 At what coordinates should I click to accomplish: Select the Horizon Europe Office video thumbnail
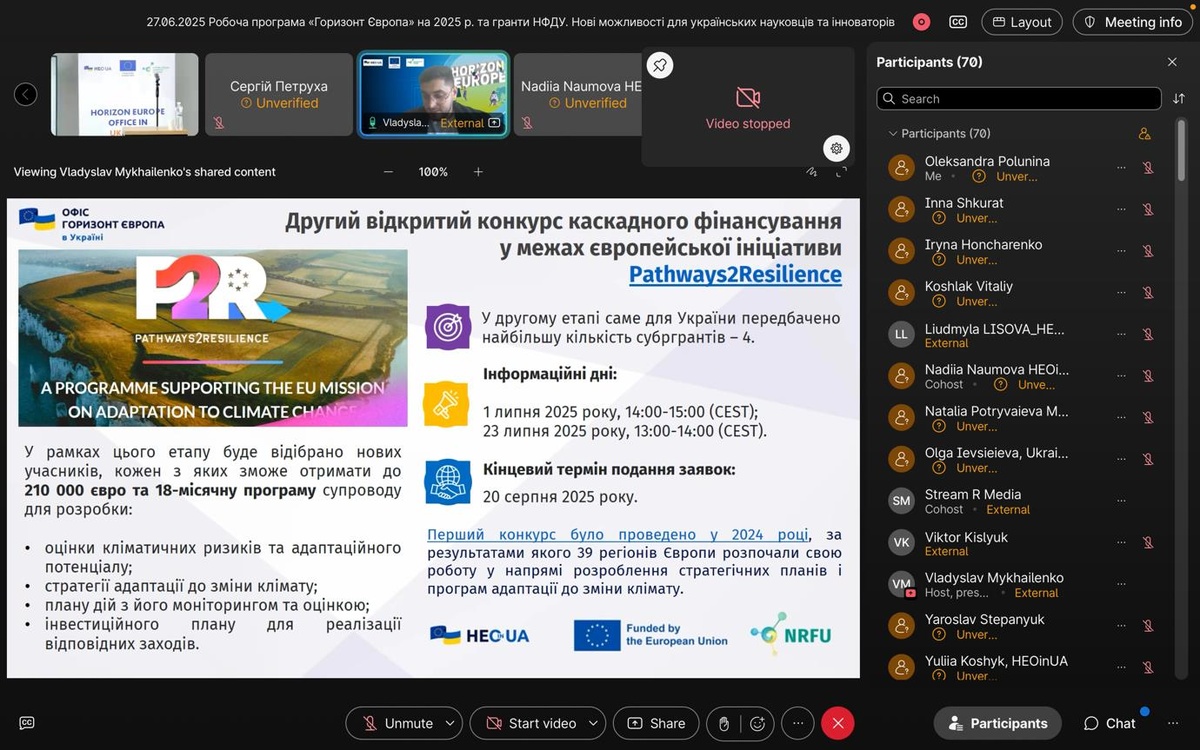pos(125,94)
